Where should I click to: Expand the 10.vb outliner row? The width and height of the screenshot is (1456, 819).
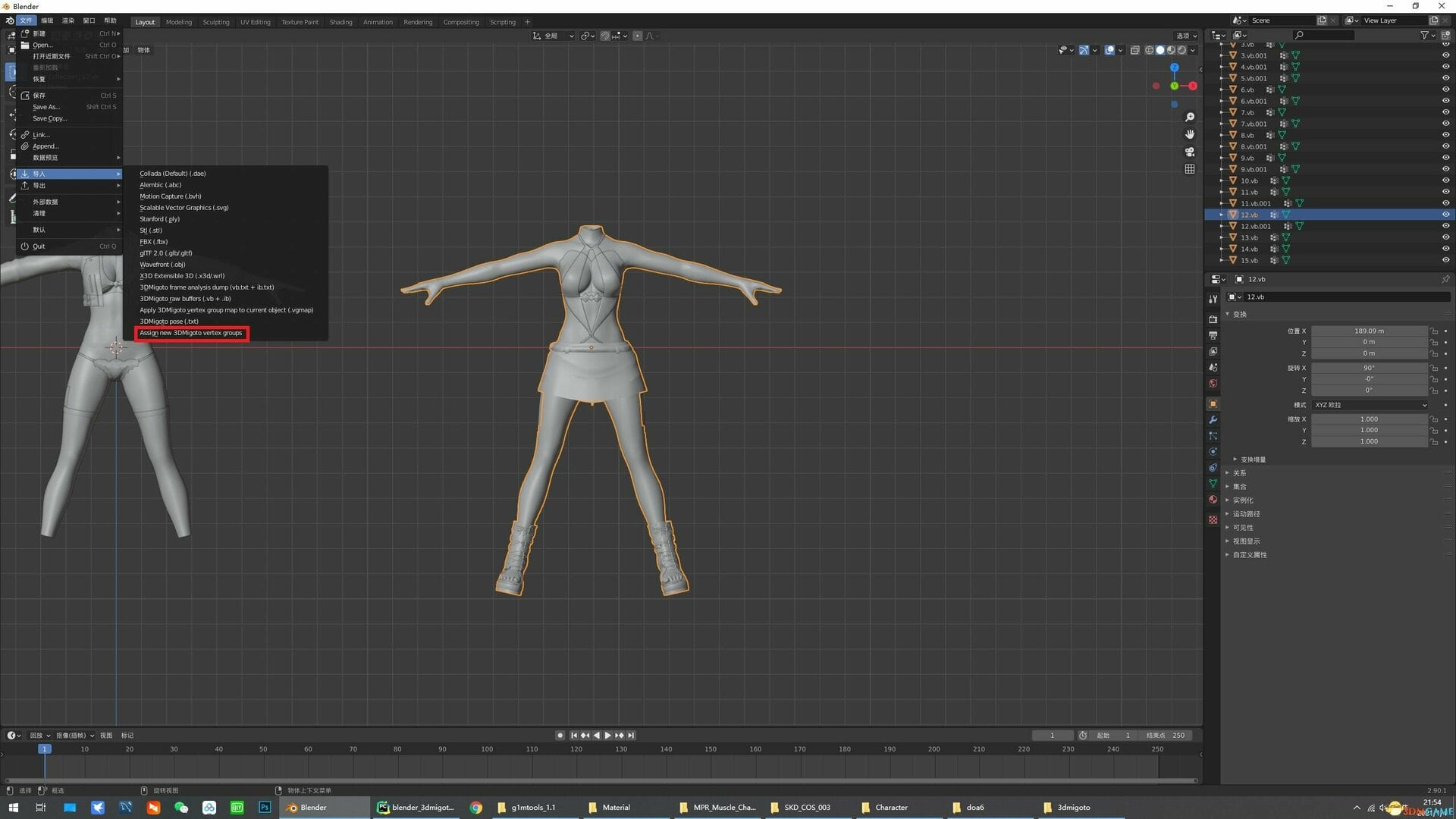[x=1221, y=180]
